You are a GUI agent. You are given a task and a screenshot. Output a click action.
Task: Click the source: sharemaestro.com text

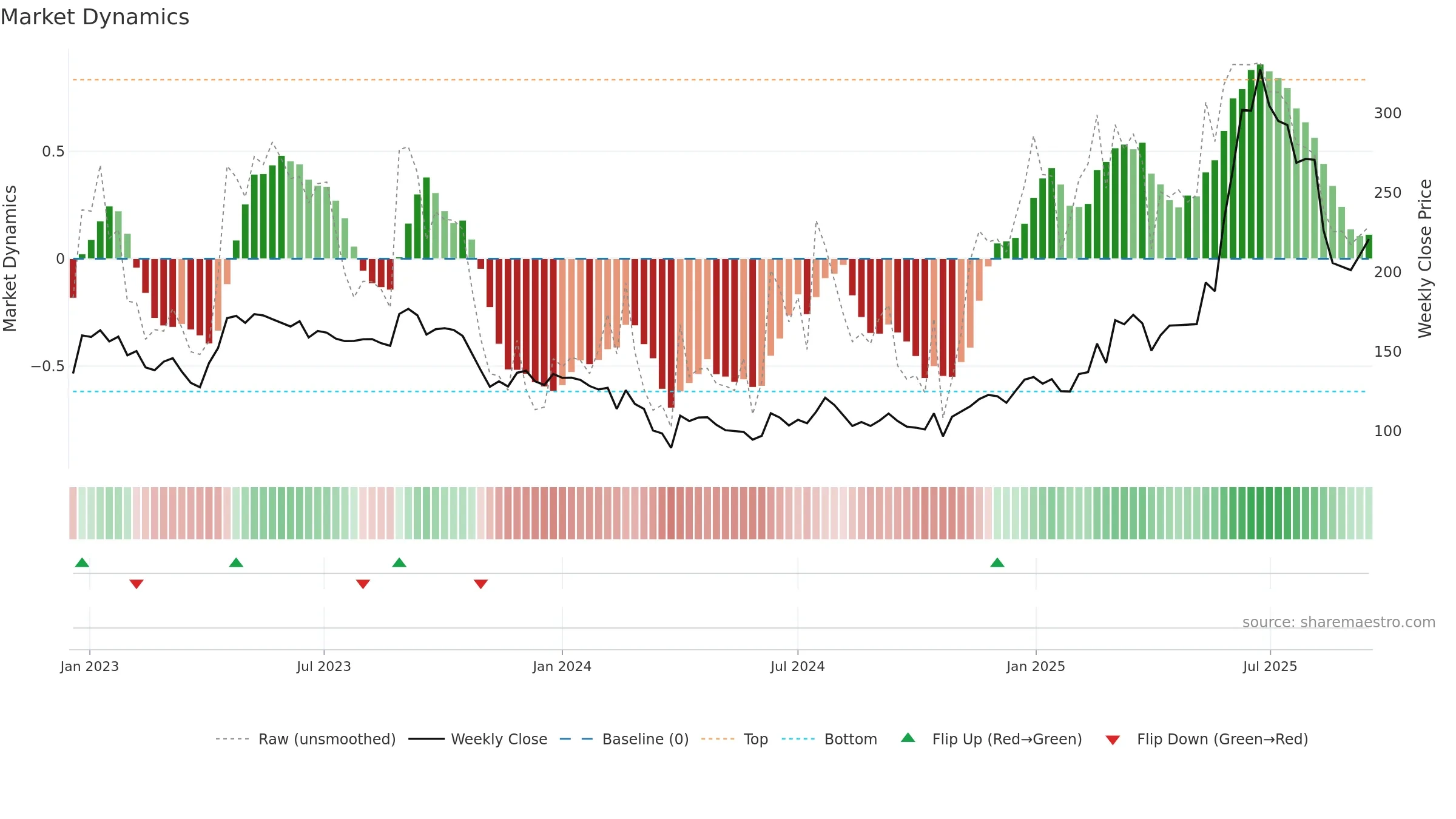pos(1339,622)
